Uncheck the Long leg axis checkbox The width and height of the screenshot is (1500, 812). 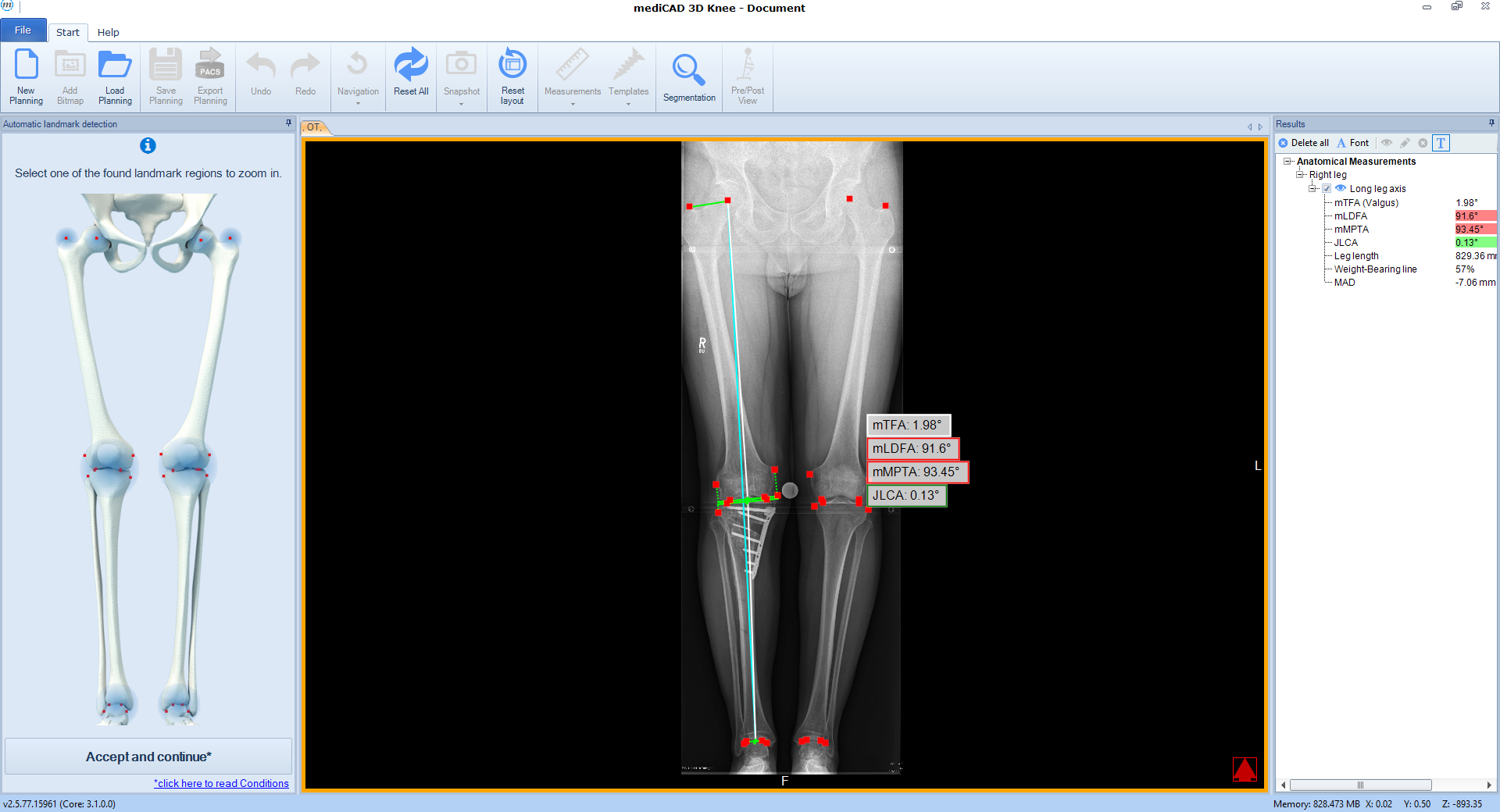(x=1327, y=188)
